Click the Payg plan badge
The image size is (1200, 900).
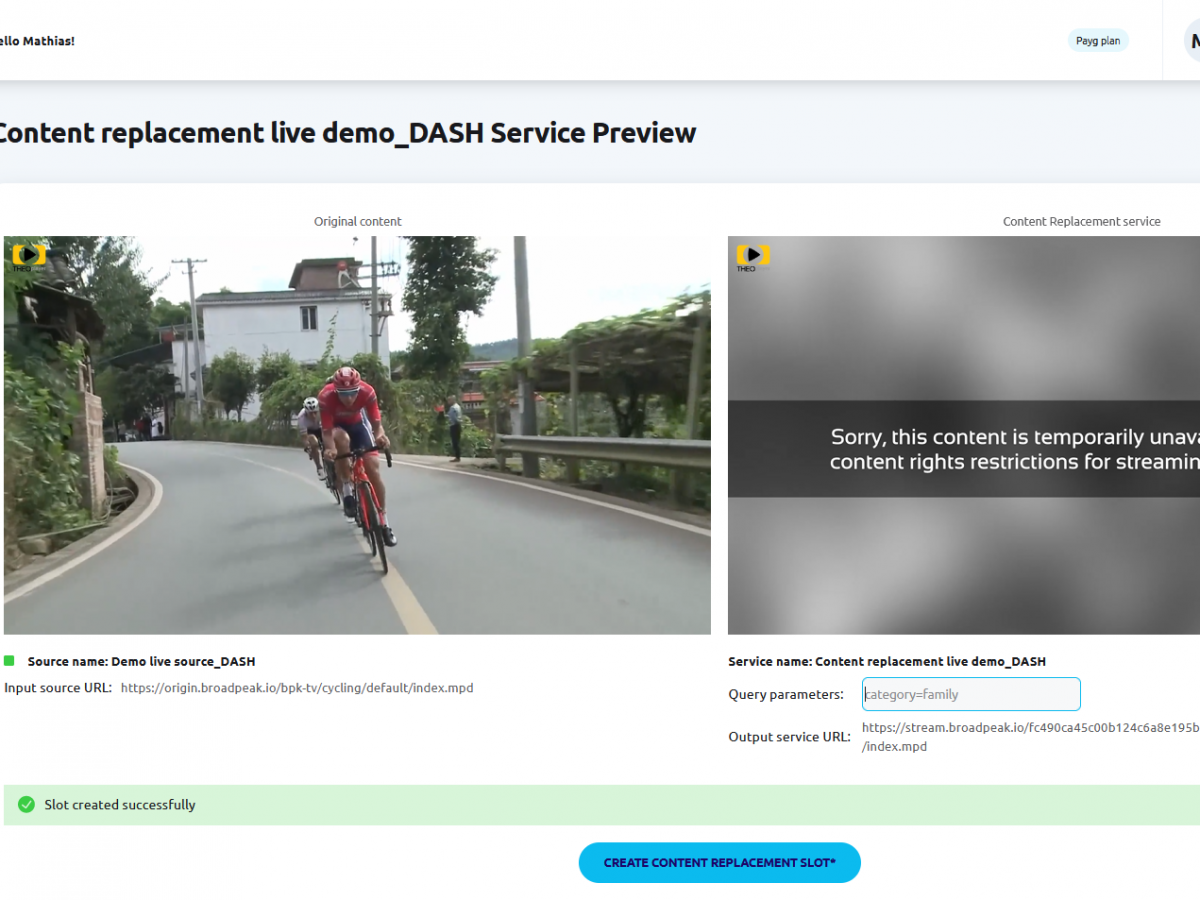[x=1098, y=40]
